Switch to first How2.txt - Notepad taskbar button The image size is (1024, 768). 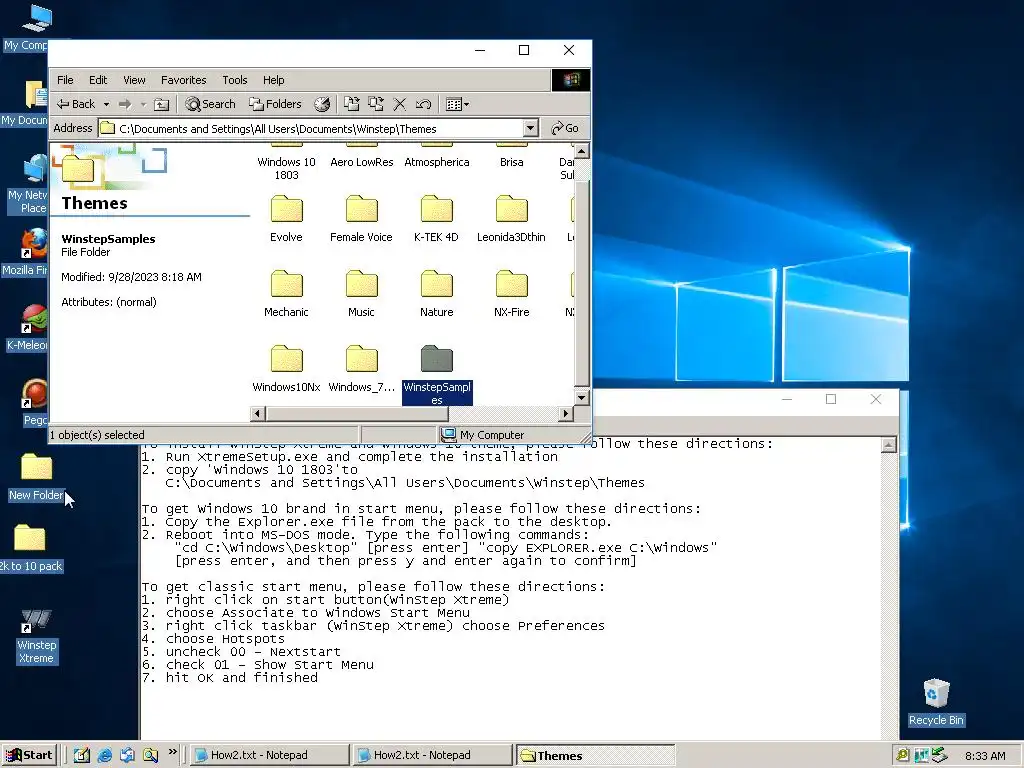pos(268,756)
